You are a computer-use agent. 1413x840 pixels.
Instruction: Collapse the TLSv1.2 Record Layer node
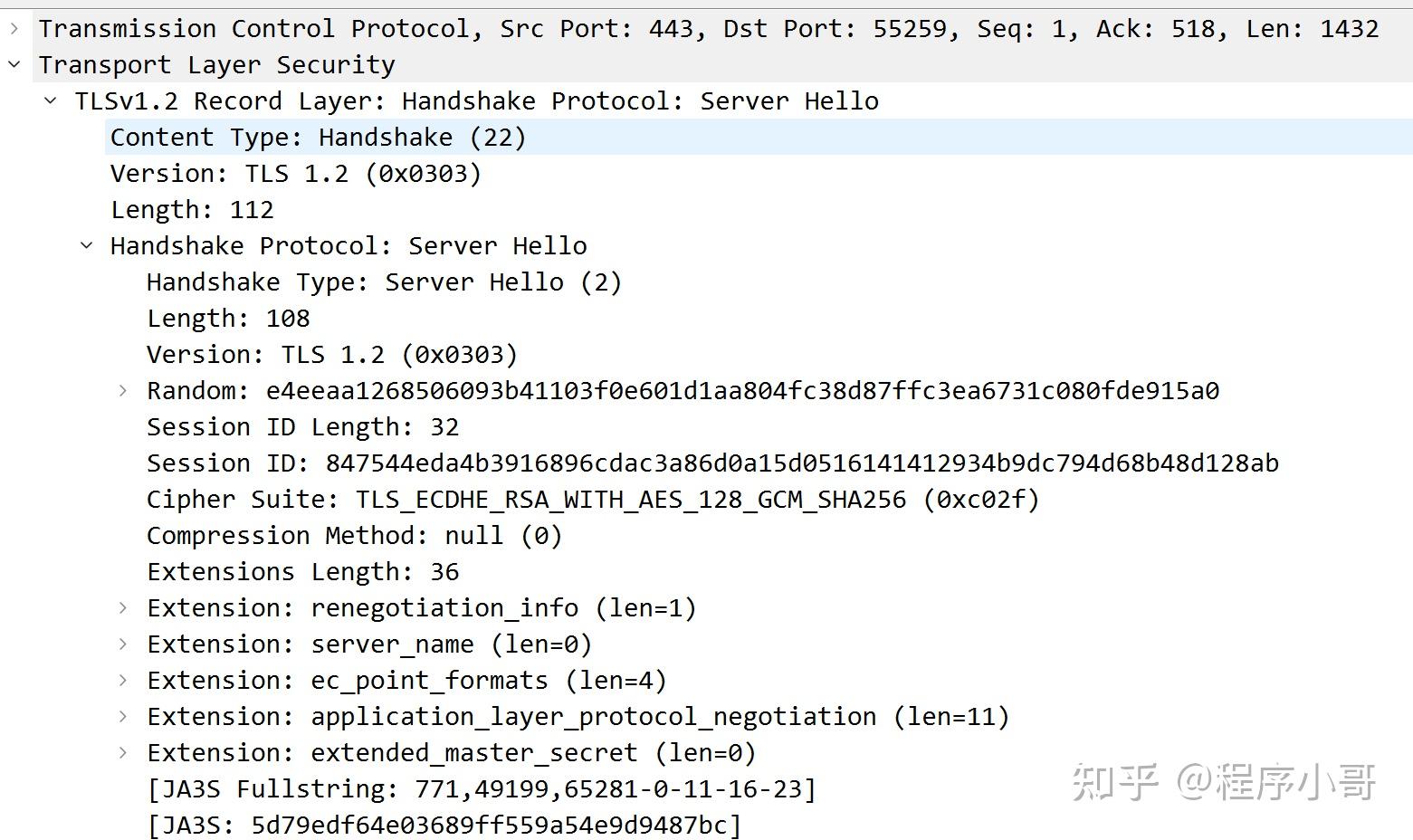click(51, 101)
